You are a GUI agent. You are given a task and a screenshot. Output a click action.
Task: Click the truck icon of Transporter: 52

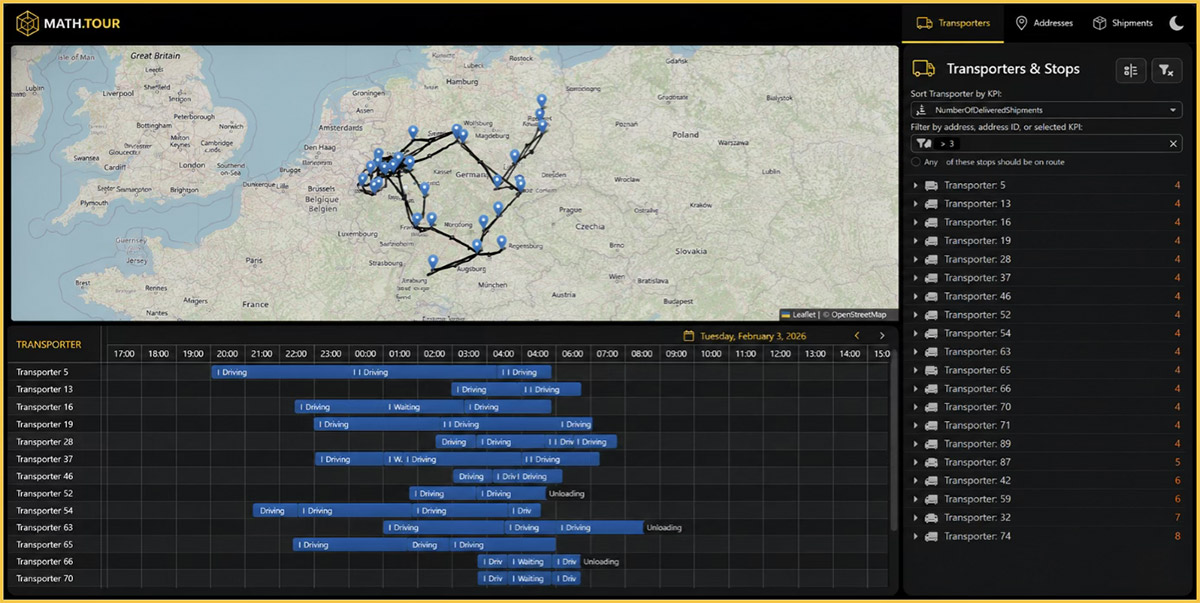[x=931, y=315]
